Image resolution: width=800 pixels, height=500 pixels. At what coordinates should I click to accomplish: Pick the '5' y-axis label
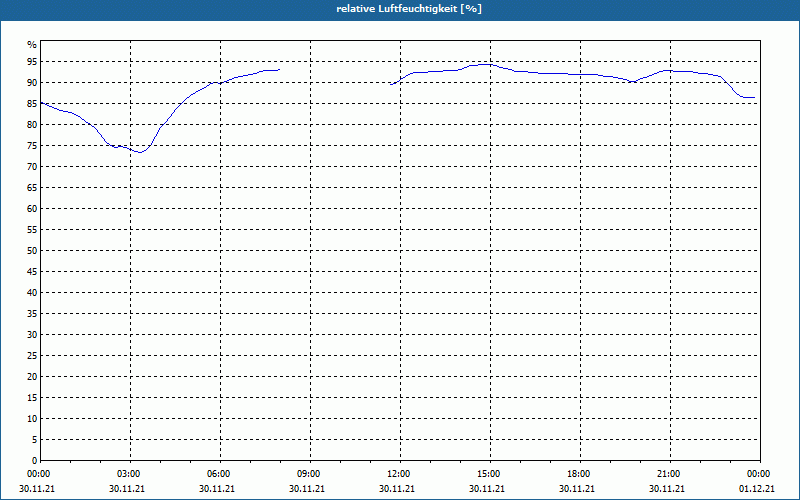[35, 439]
